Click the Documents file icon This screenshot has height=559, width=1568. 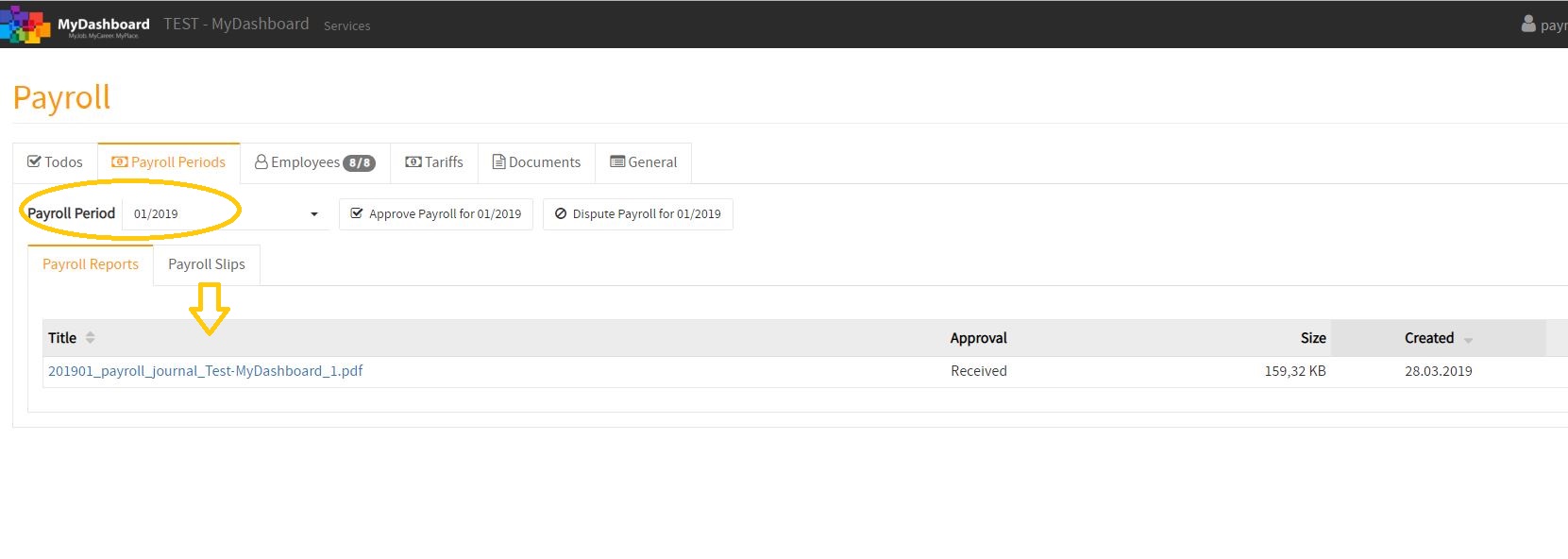[x=499, y=162]
